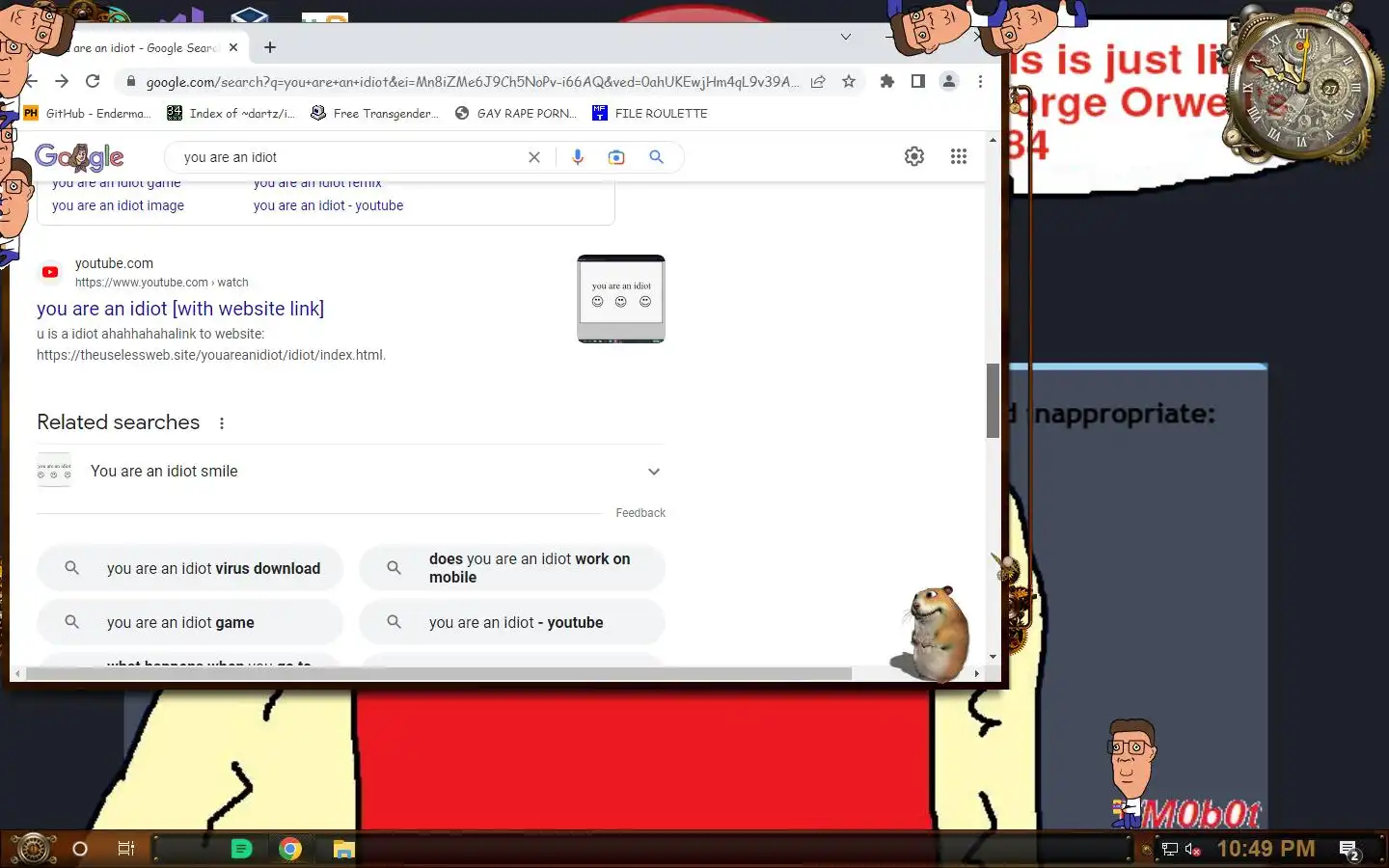
Task: Open the 10:49 PM taskbar clock
Action: click(x=1266, y=849)
